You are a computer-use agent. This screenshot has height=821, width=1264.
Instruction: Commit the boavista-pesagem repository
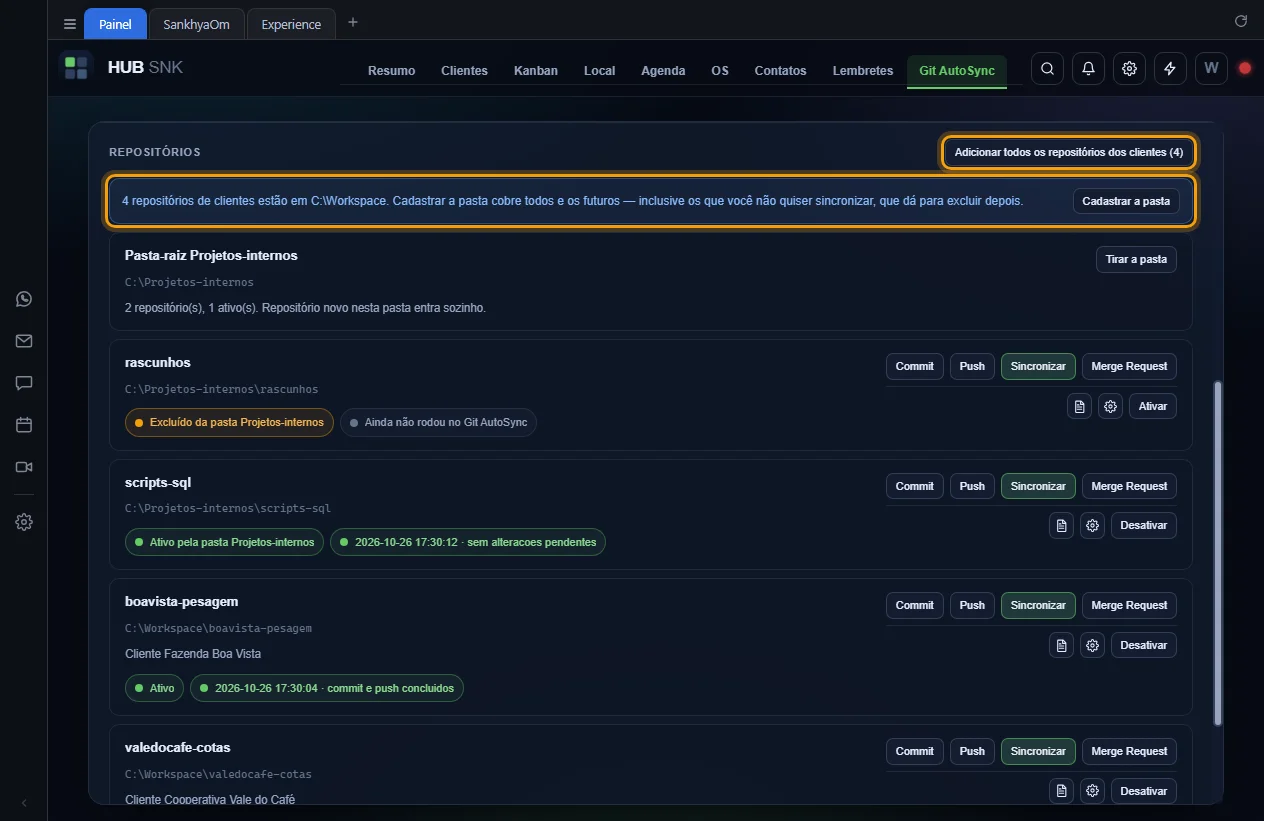[x=914, y=605]
